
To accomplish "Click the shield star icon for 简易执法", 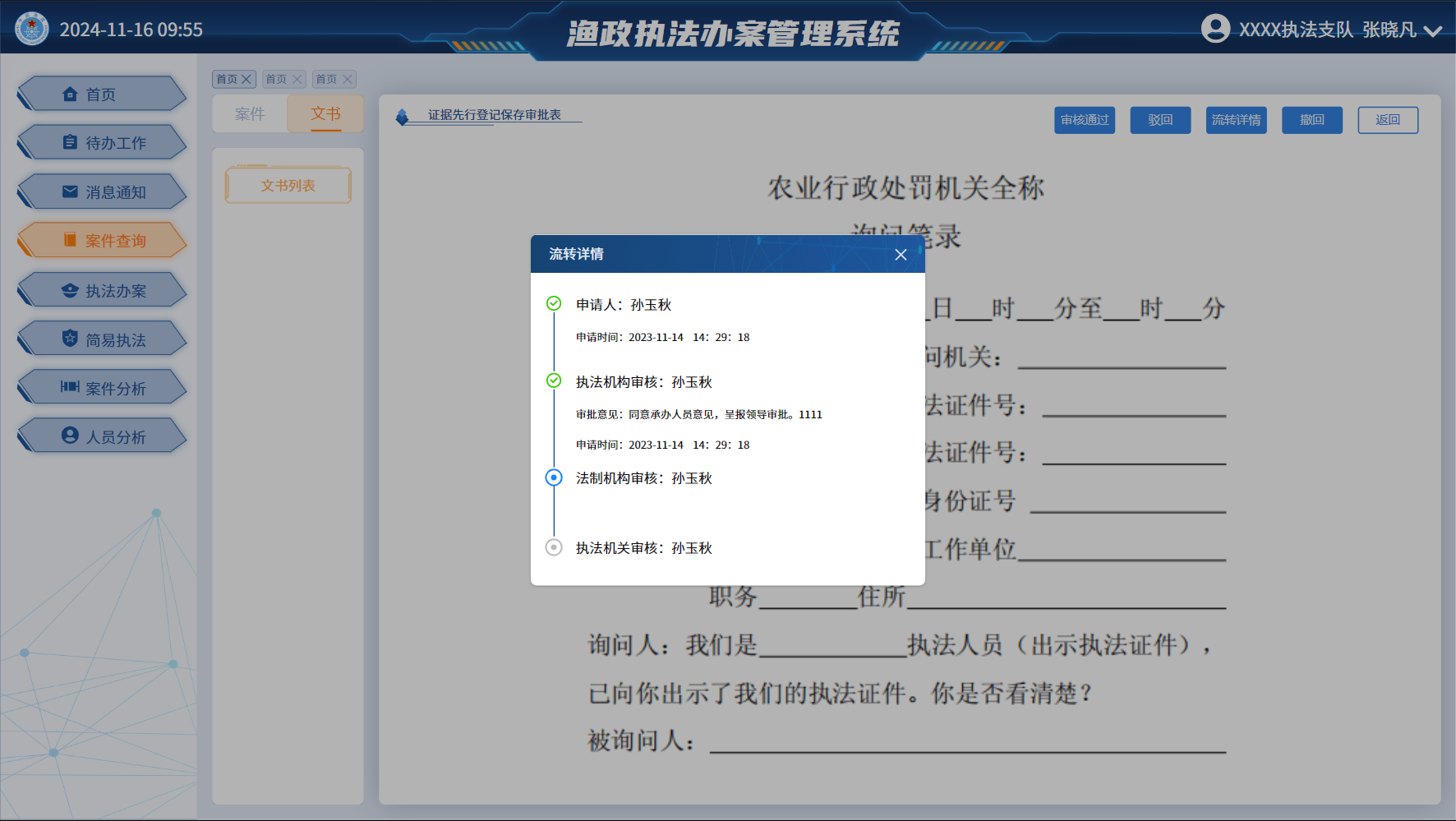I will (x=71, y=339).
